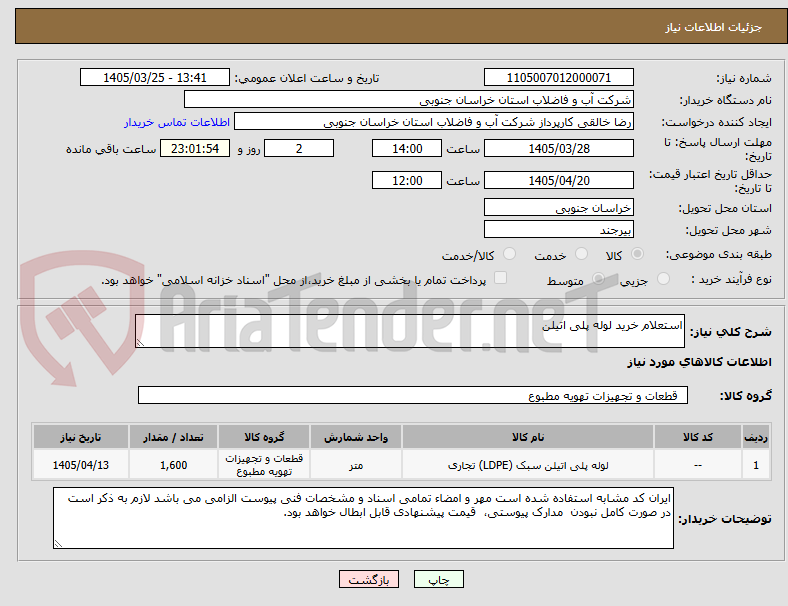This screenshot has height=606, width=788.
Task: Click the price validity date 1405/04/20
Action: click(x=559, y=180)
